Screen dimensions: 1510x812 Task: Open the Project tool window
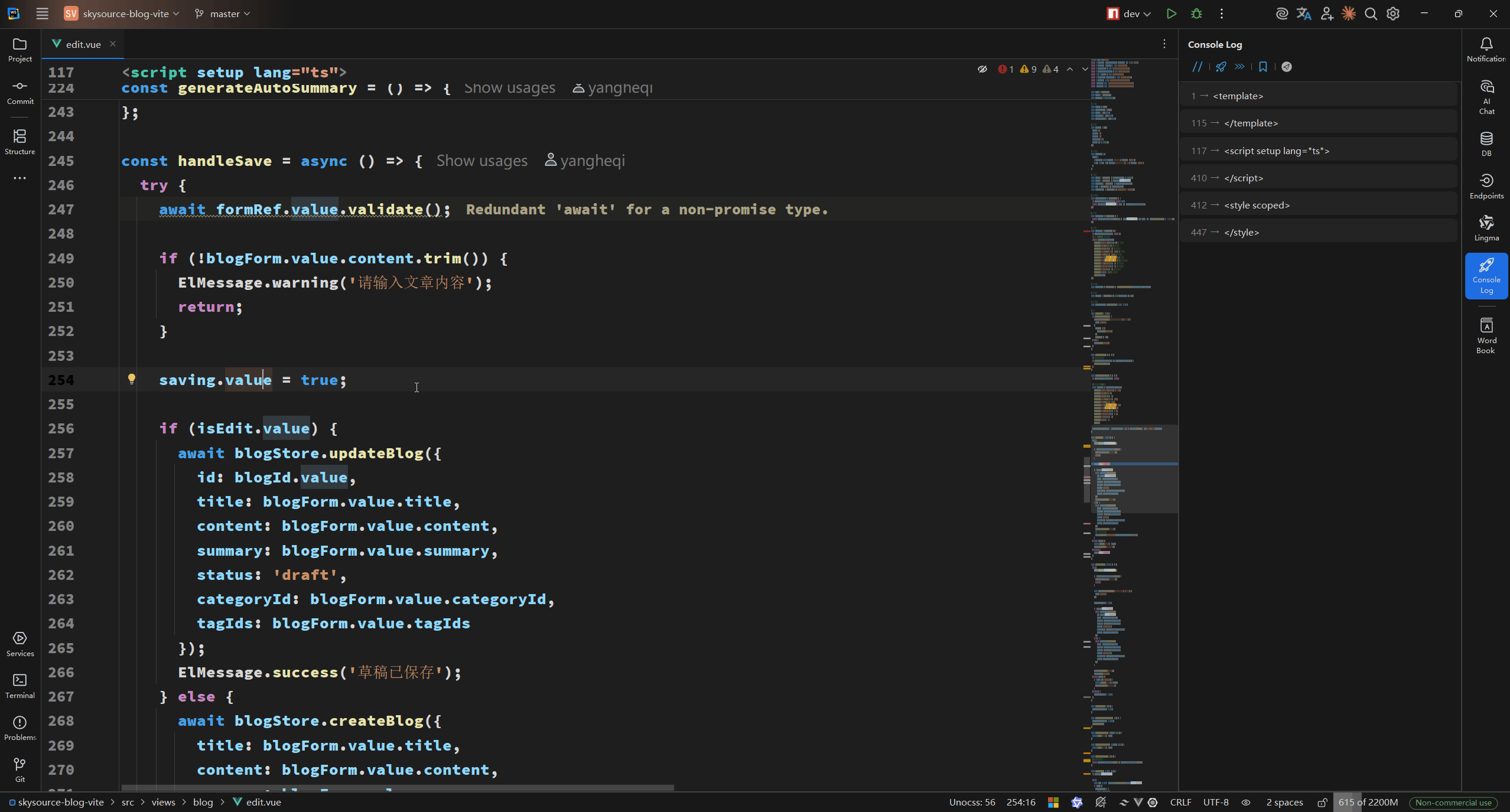click(20, 50)
